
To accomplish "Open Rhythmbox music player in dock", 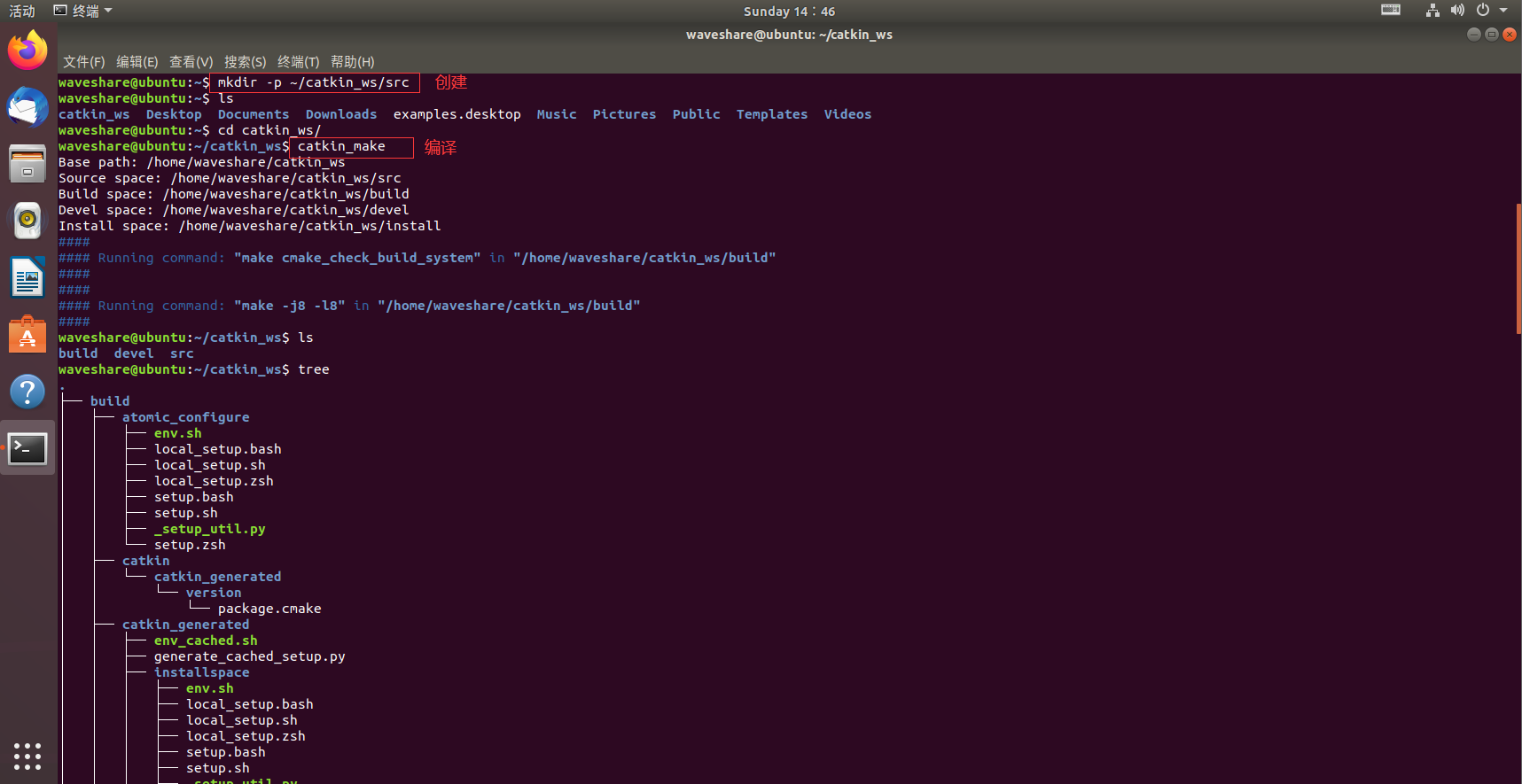I will coord(27,221).
